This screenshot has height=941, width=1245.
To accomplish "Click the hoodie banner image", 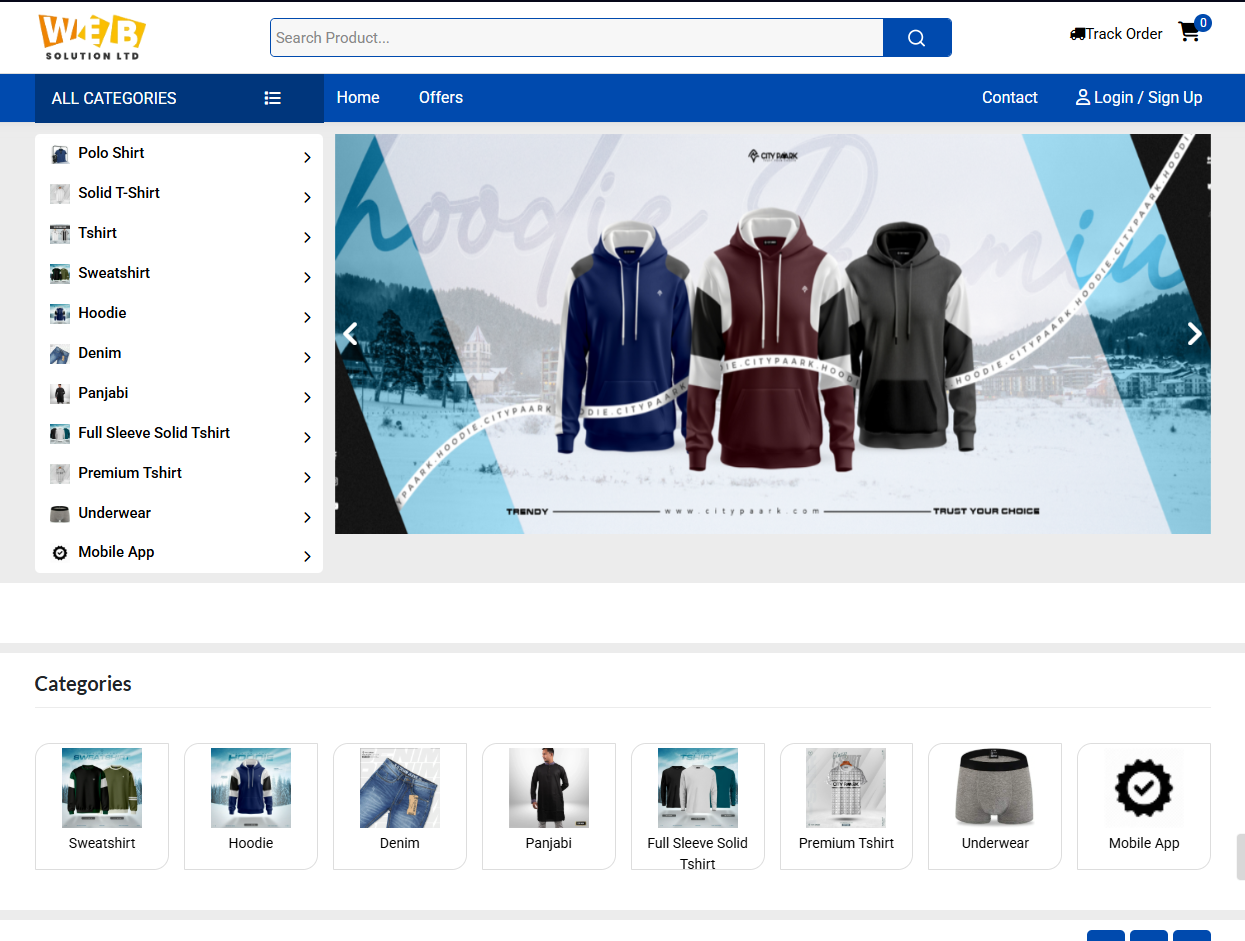I will [x=773, y=334].
